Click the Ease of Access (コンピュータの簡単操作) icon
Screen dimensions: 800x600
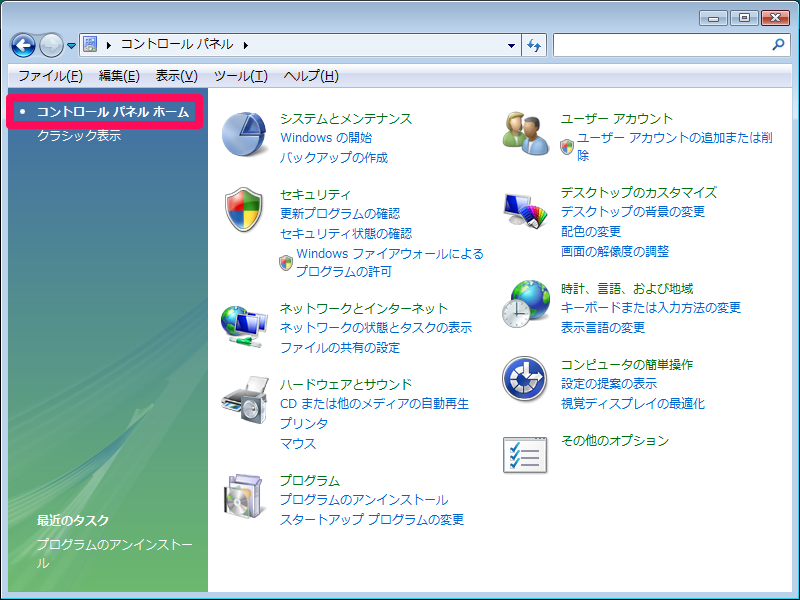click(525, 379)
